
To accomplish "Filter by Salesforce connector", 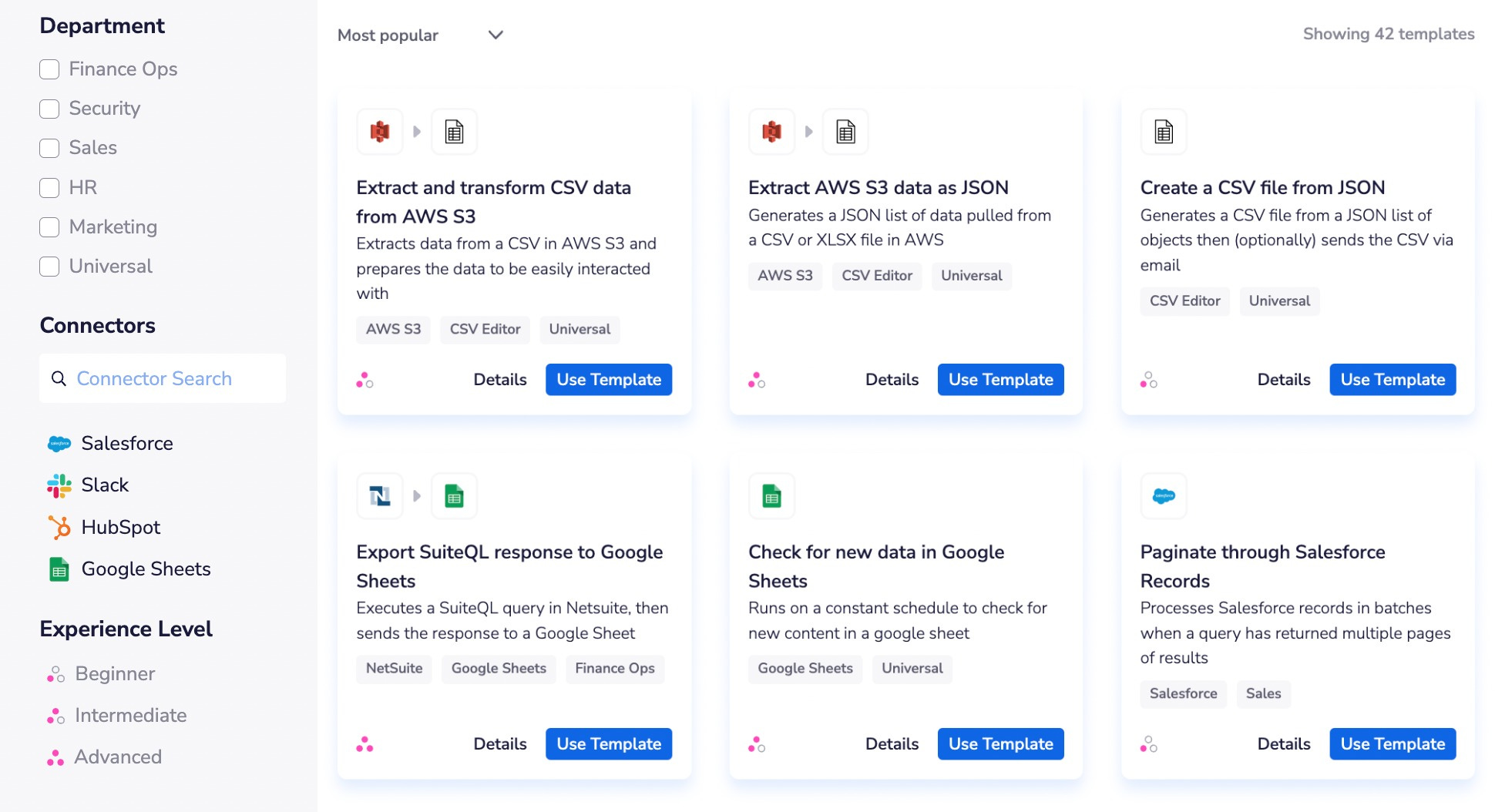I will pos(110,444).
